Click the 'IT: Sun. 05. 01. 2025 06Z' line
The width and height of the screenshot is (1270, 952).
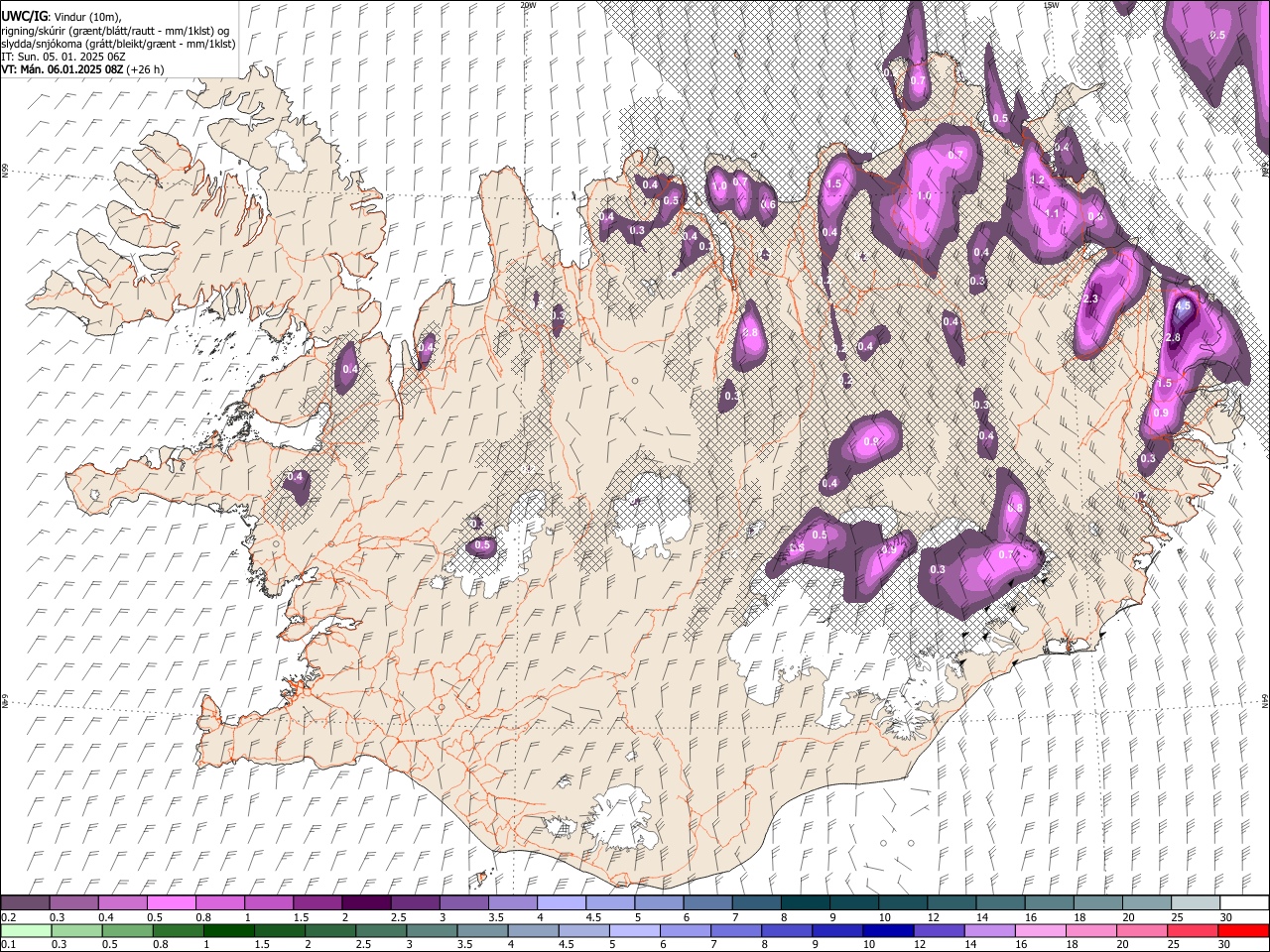tap(63, 57)
